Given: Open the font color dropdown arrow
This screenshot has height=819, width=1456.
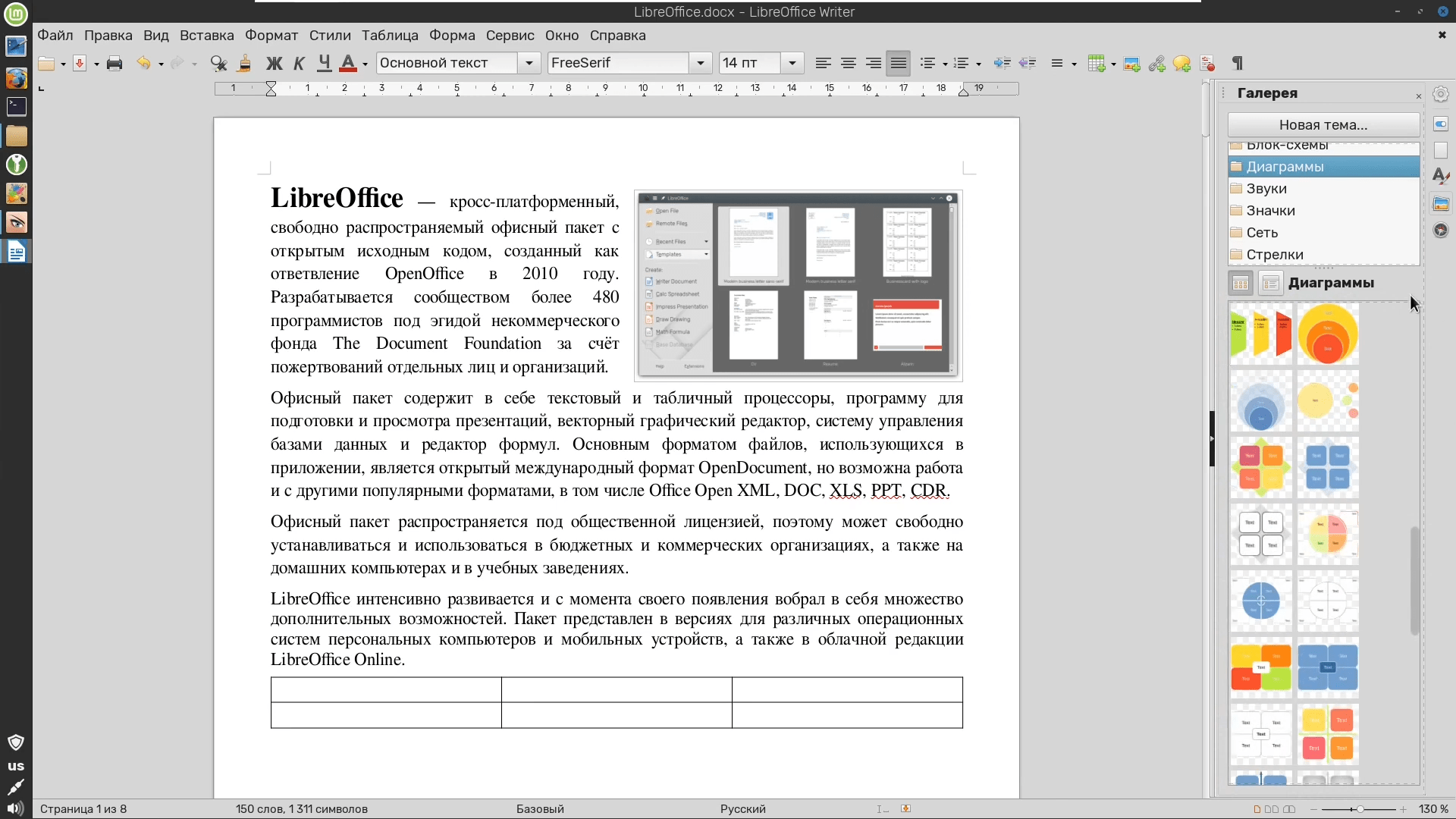Looking at the screenshot, I should coord(365,64).
